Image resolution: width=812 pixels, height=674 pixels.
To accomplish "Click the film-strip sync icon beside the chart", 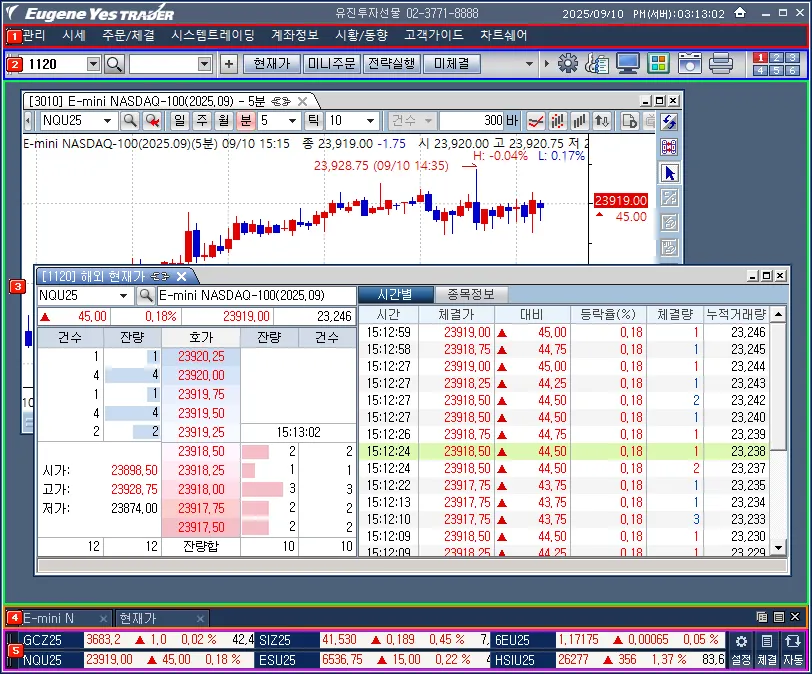I will coord(669,148).
